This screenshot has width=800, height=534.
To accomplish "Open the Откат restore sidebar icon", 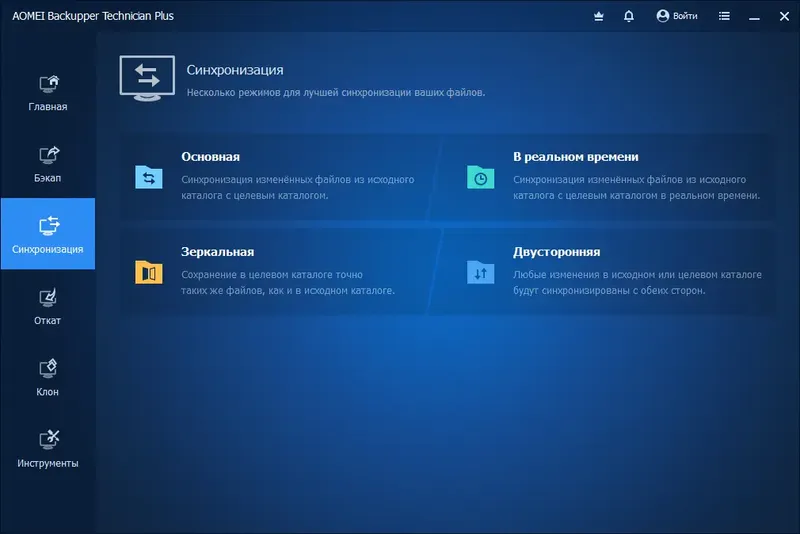I will (x=48, y=298).
